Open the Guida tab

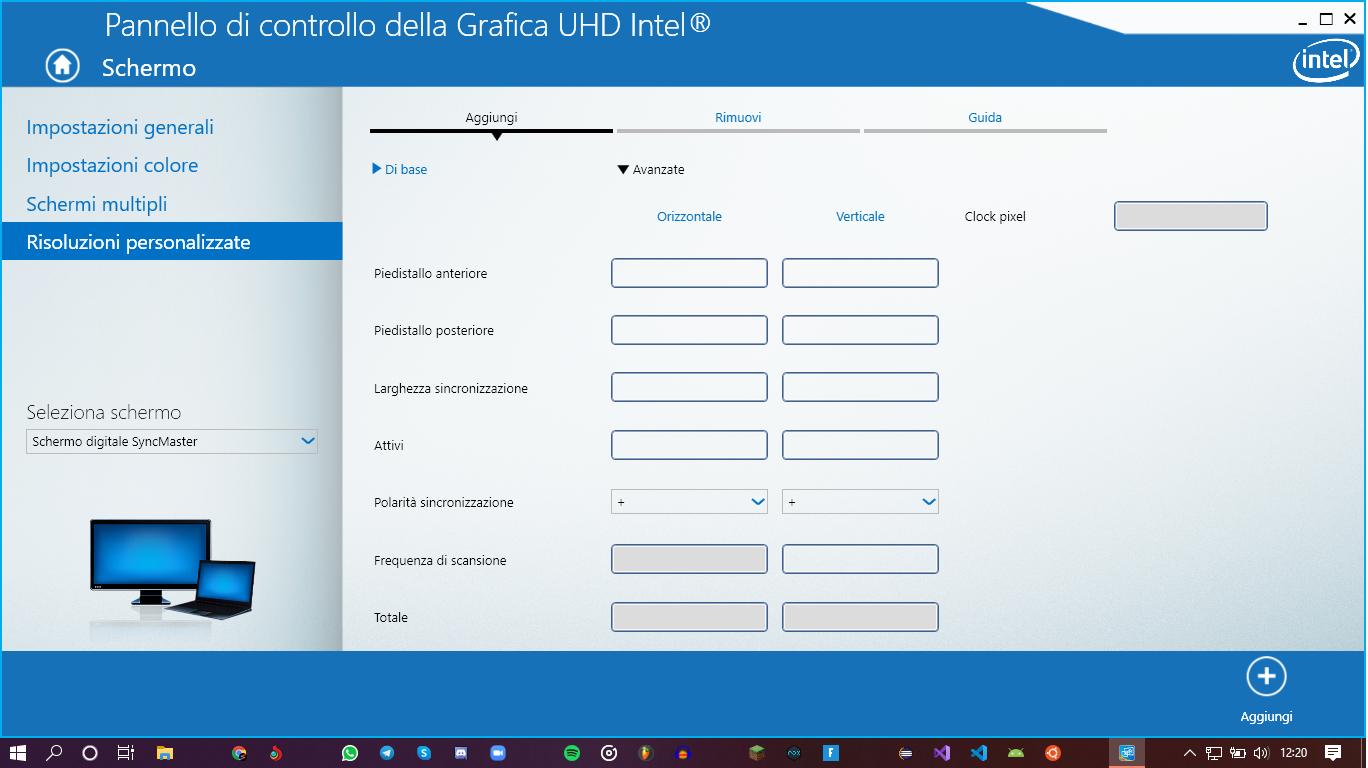click(x=985, y=117)
